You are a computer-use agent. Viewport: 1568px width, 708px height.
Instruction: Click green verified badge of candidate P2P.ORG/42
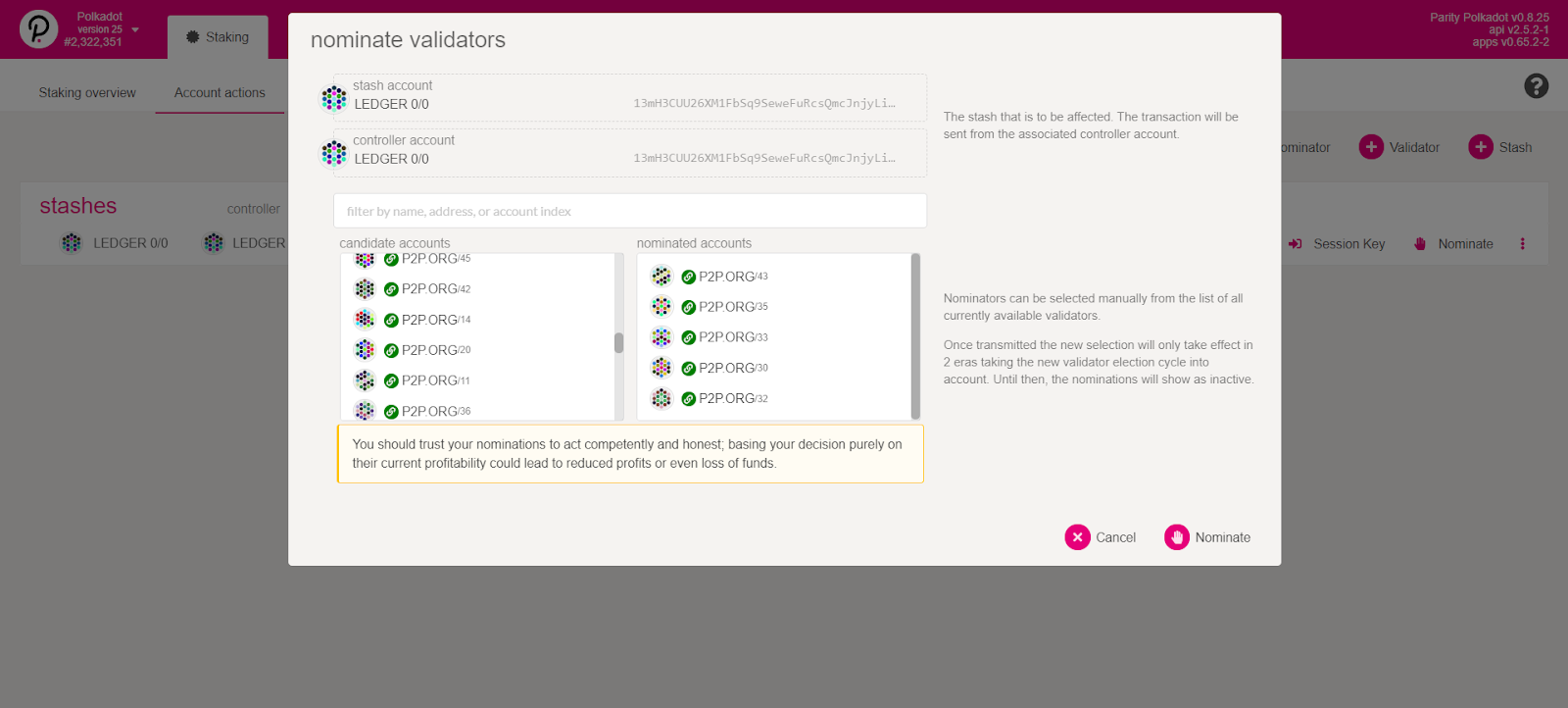tap(391, 289)
